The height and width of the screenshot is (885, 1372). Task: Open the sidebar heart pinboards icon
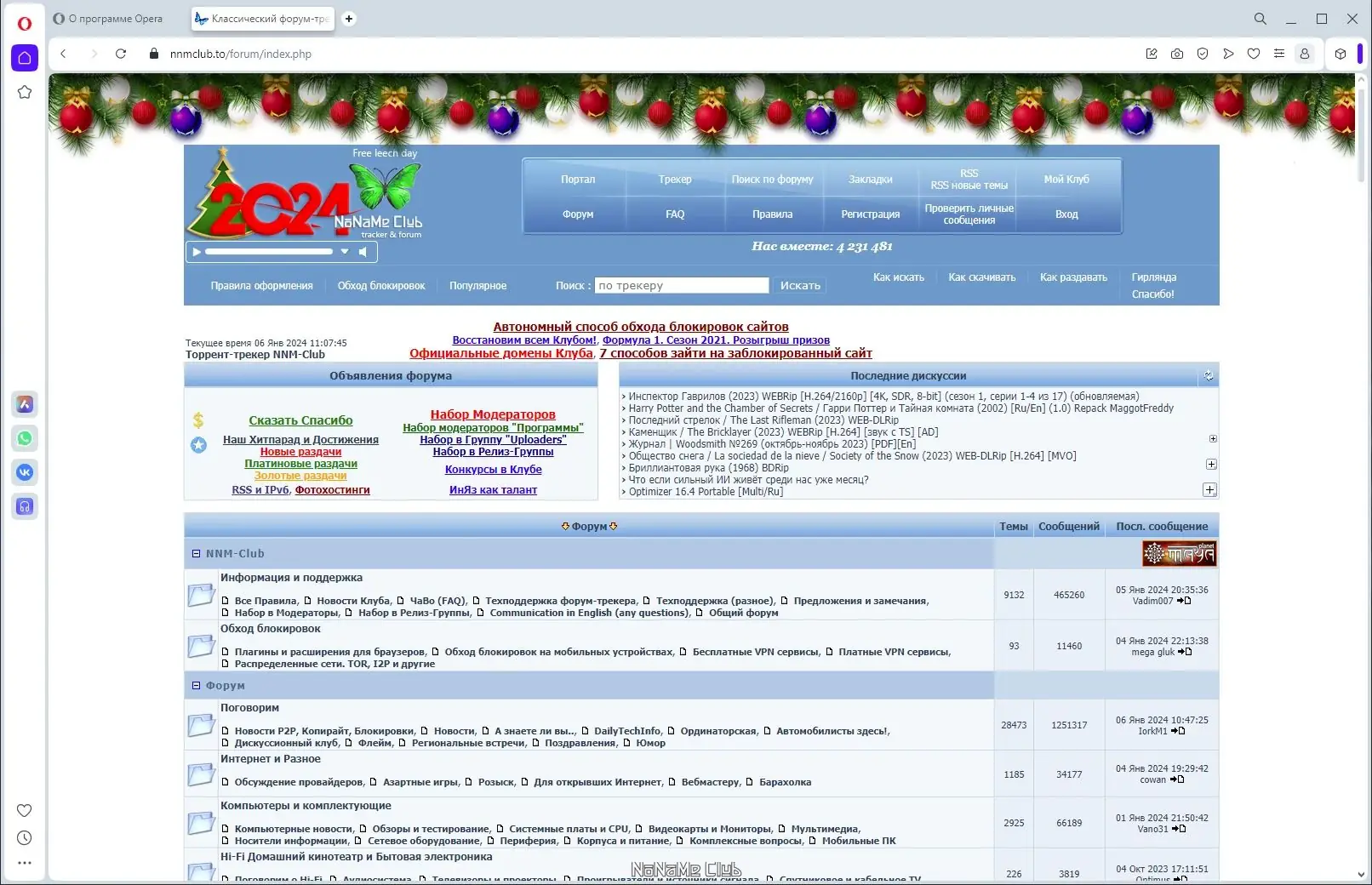click(25, 810)
